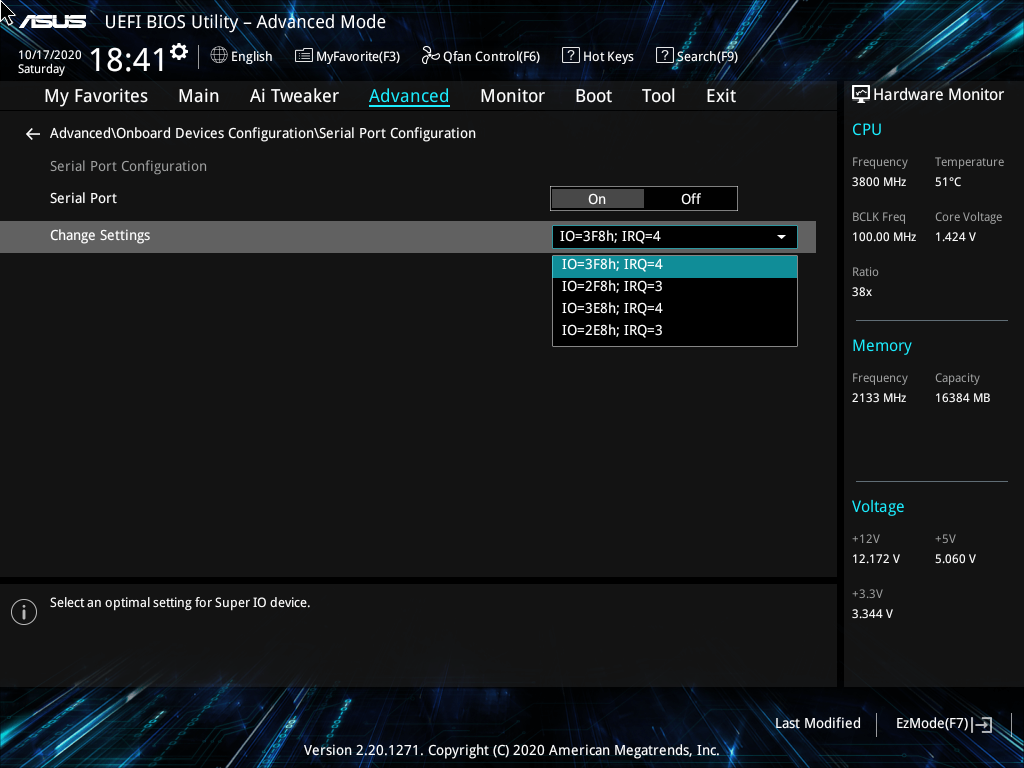Switch to EzMode(F7)

pyautogui.click(x=932, y=724)
